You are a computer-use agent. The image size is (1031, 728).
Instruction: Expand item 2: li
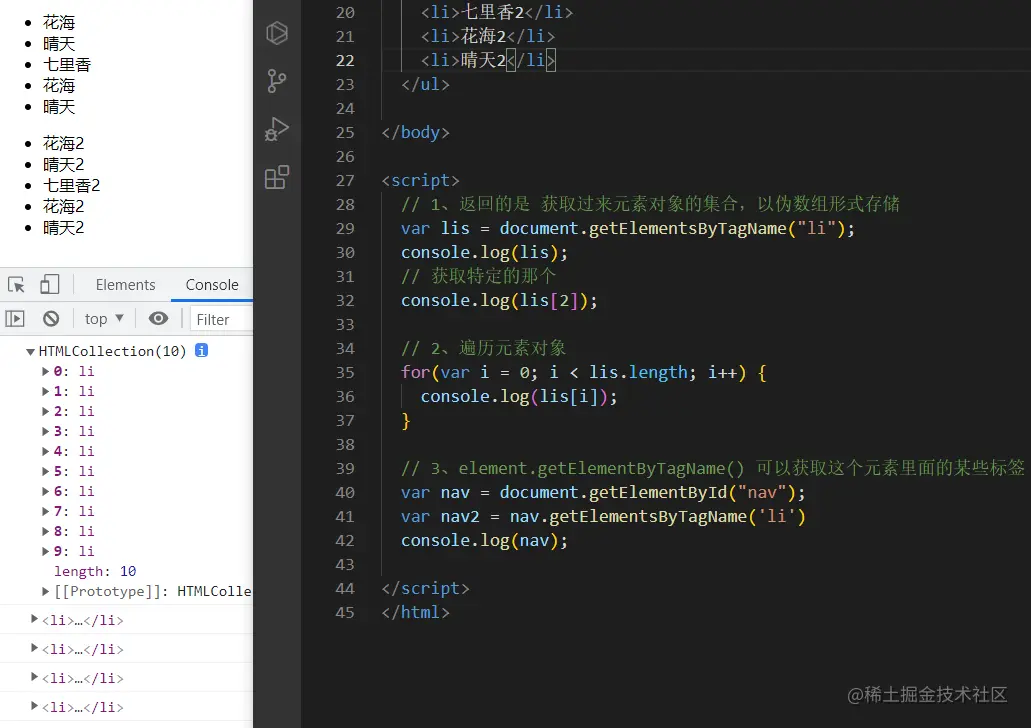pyautogui.click(x=45, y=411)
